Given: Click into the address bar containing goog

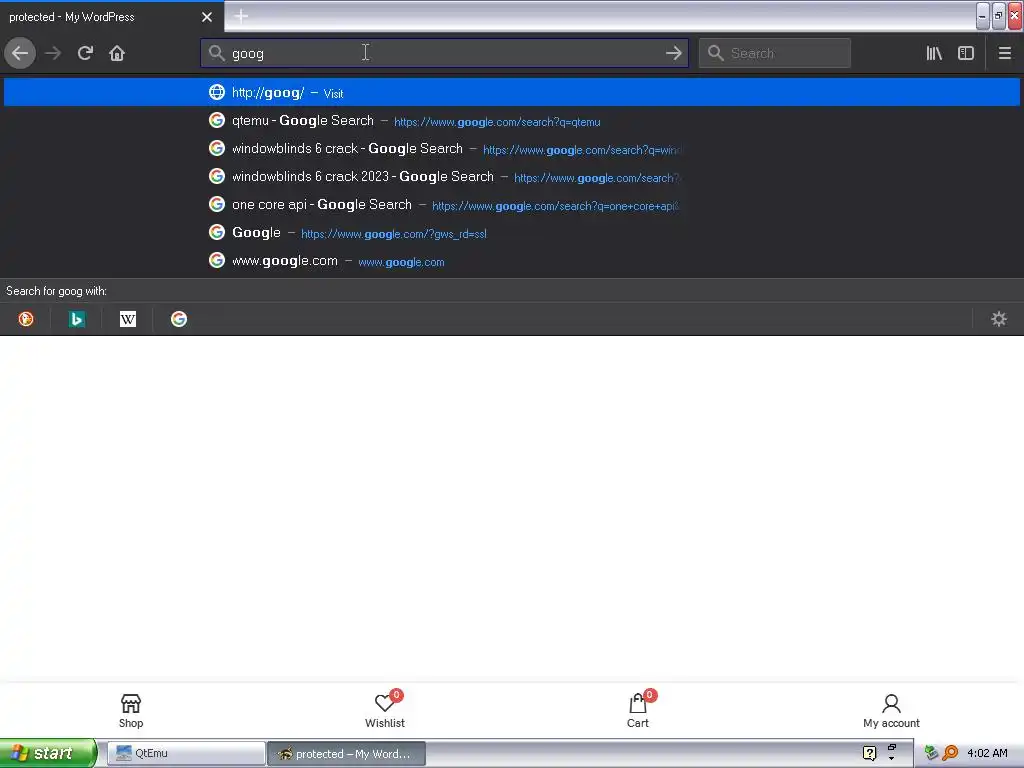Looking at the screenshot, I should [x=444, y=53].
